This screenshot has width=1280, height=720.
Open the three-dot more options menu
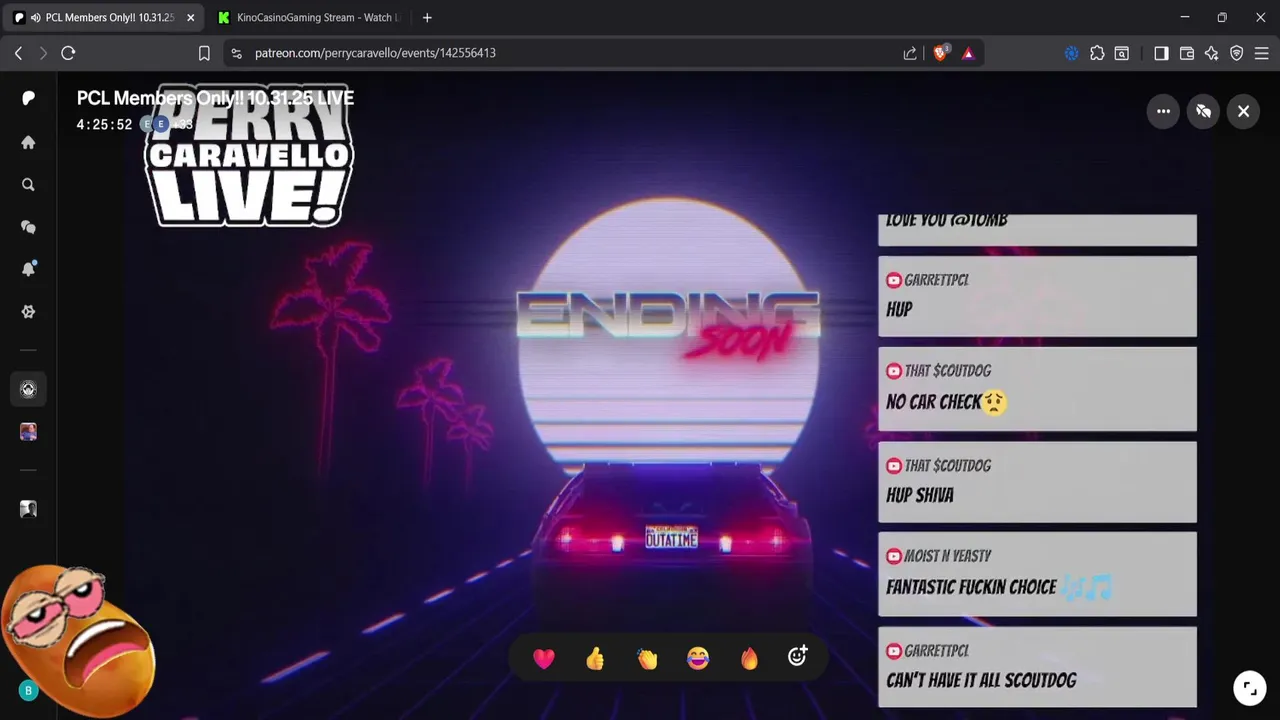coord(1163,111)
